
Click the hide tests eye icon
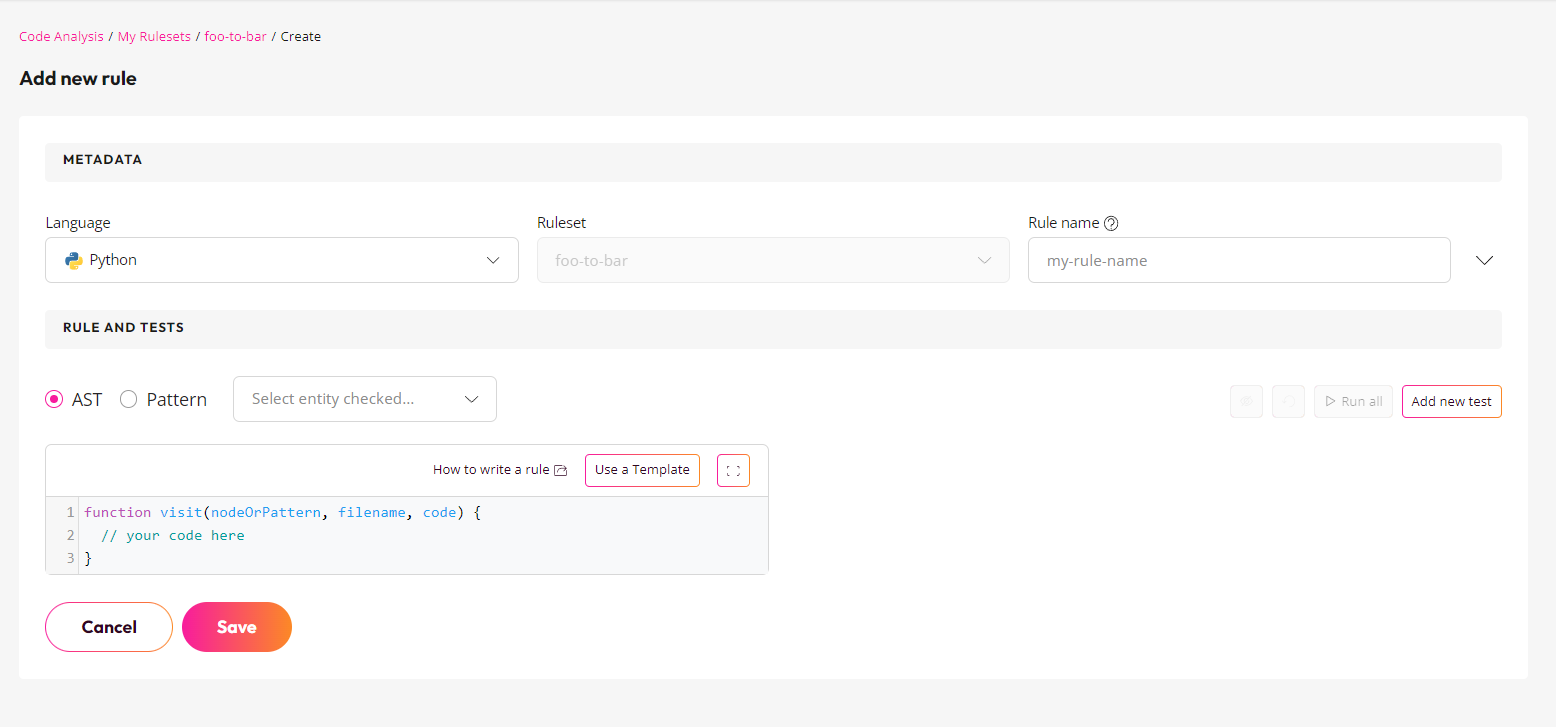coord(1246,401)
